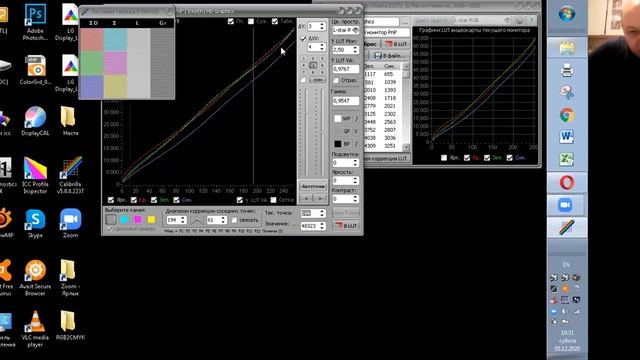Open ICC Profile Inspector desktop icon

click(x=35, y=175)
